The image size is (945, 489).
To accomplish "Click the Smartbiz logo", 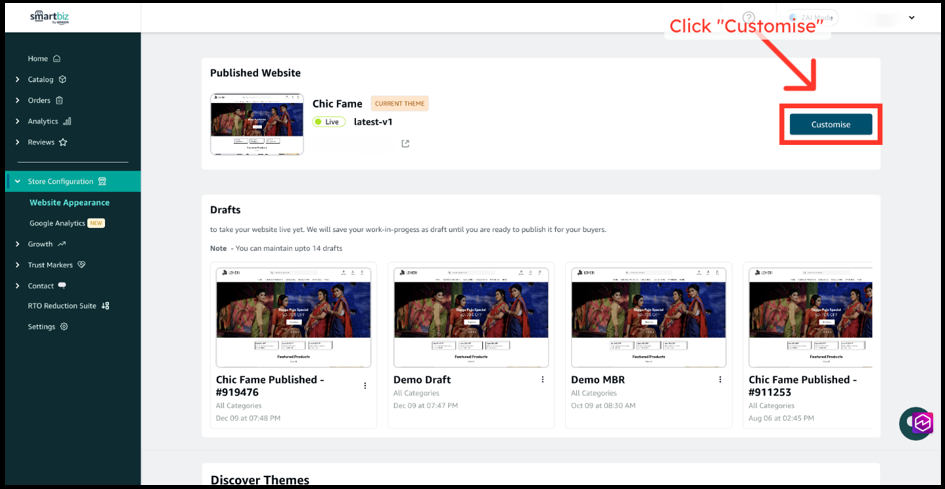I will (49, 18).
